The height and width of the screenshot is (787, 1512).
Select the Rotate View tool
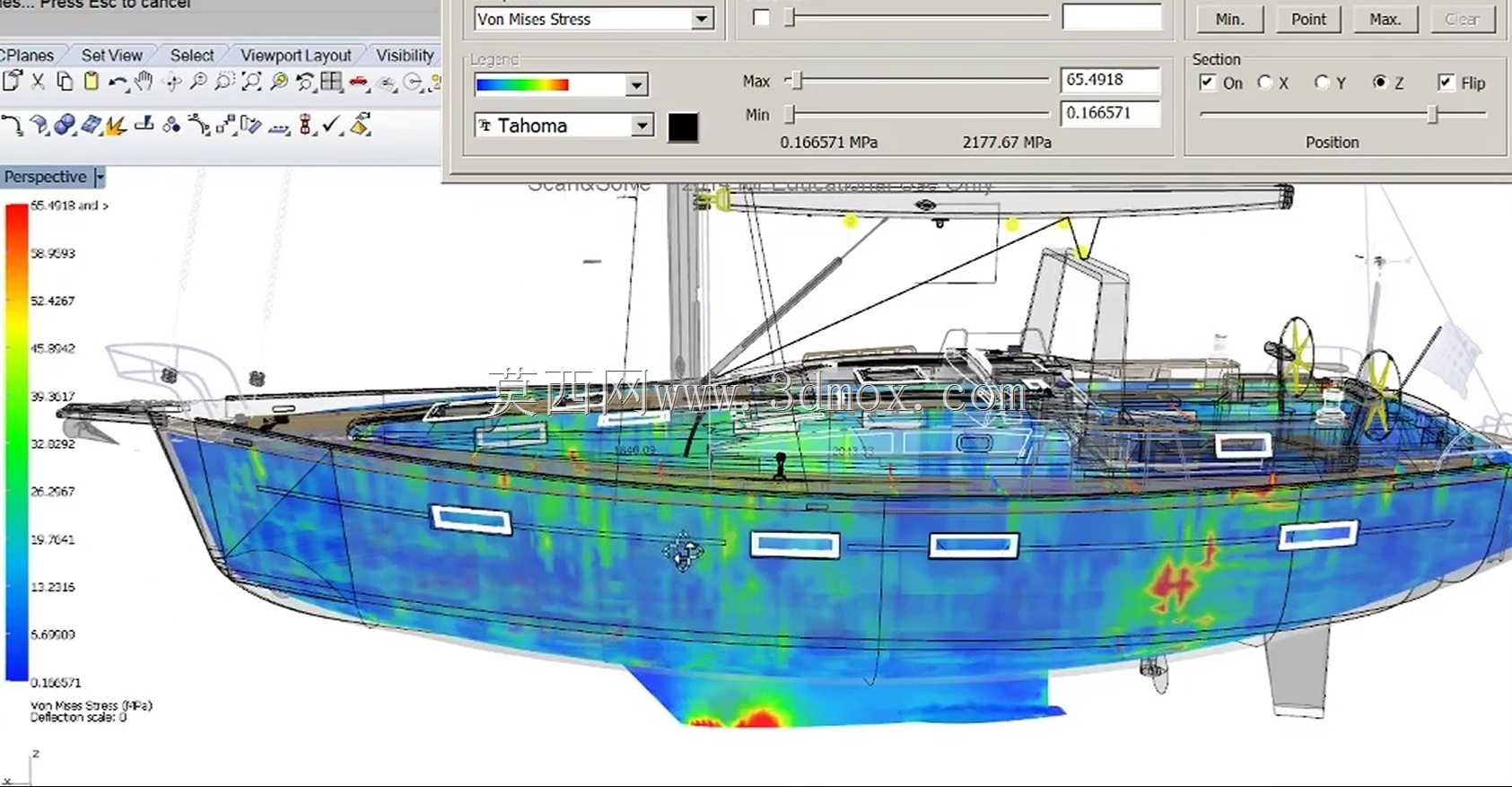pos(172,83)
